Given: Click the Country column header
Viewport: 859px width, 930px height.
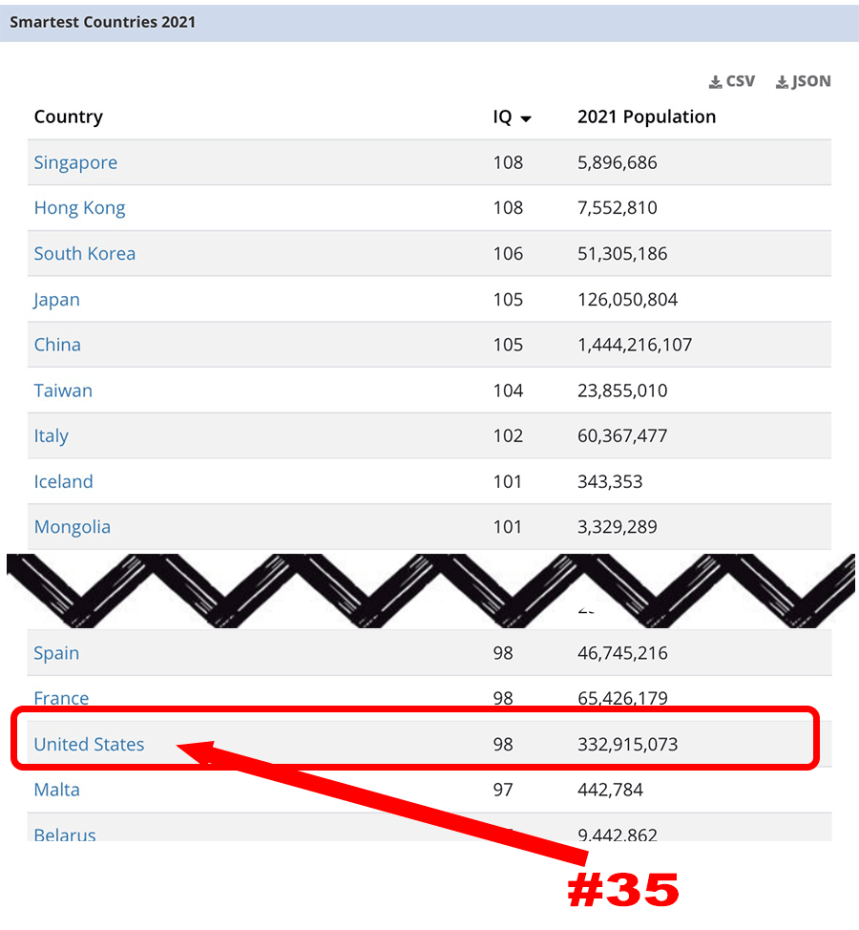Looking at the screenshot, I should (x=68, y=117).
